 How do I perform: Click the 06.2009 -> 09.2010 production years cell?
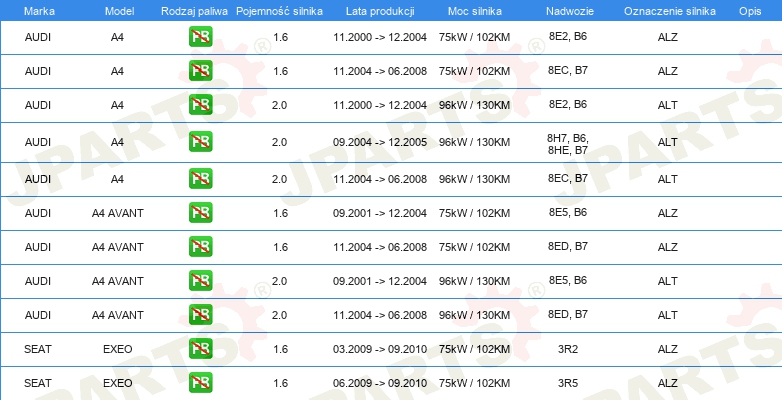pyautogui.click(x=380, y=383)
